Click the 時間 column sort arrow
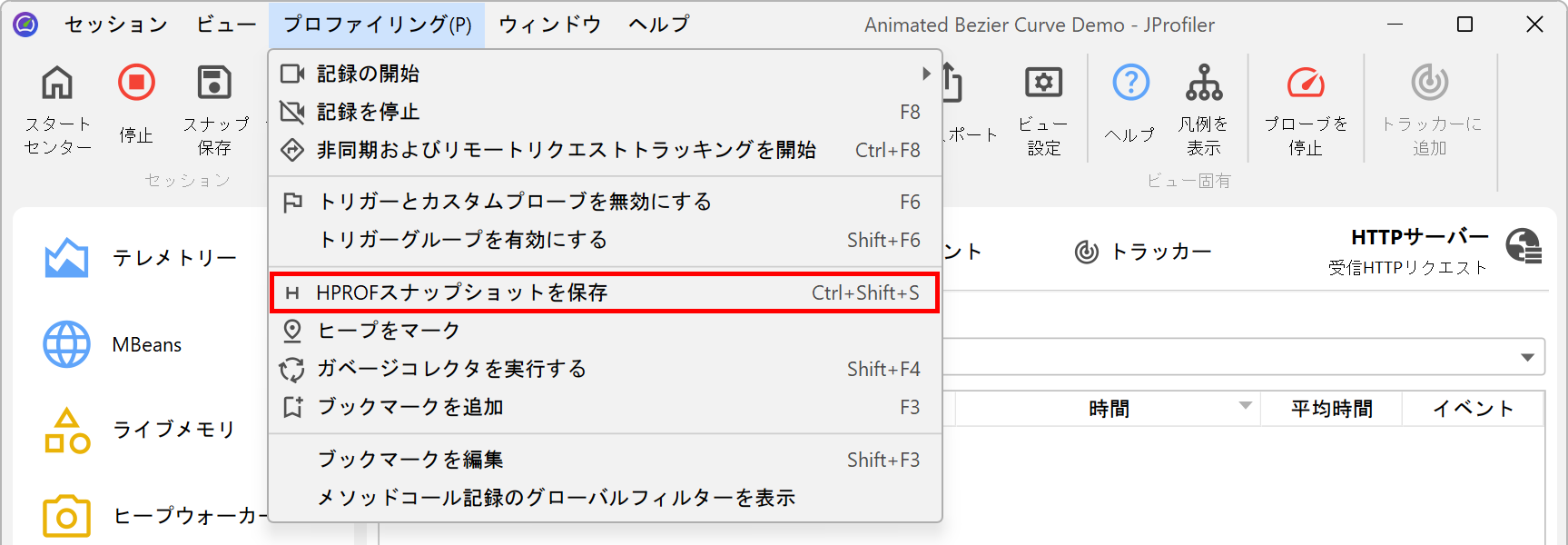Viewport: 1568px width, 545px height. tap(1245, 406)
